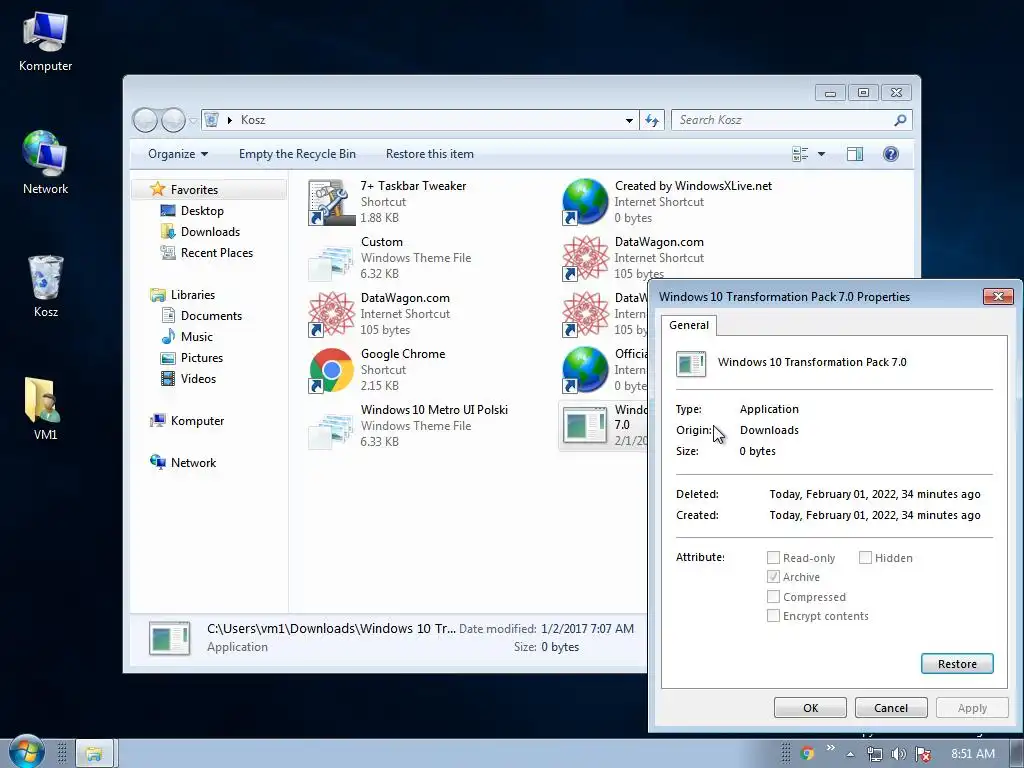Click the network tray icon
The width and height of the screenshot is (1024, 768).
[874, 754]
